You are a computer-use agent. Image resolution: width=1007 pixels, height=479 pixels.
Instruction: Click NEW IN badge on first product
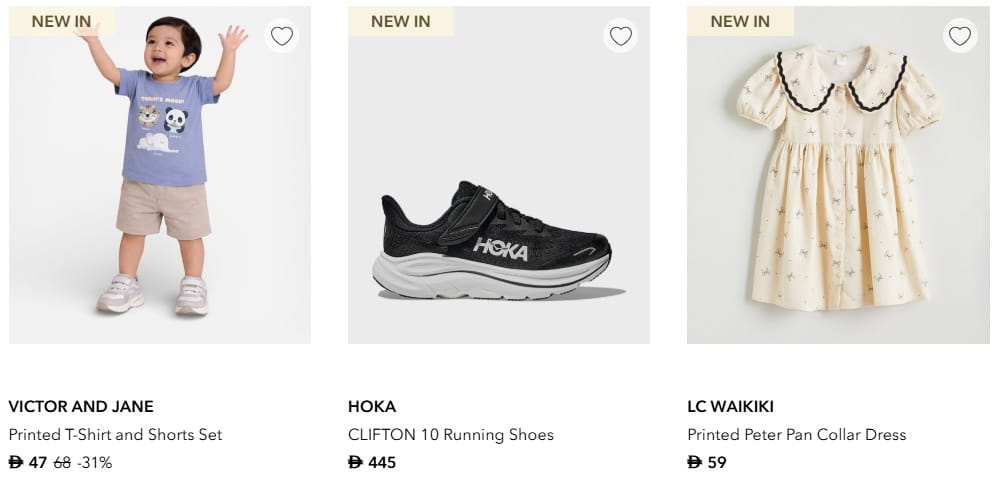(61, 21)
